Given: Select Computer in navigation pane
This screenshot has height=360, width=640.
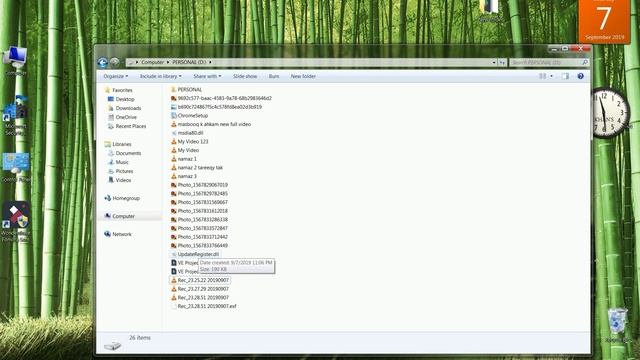Looking at the screenshot, I should pyautogui.click(x=123, y=216).
